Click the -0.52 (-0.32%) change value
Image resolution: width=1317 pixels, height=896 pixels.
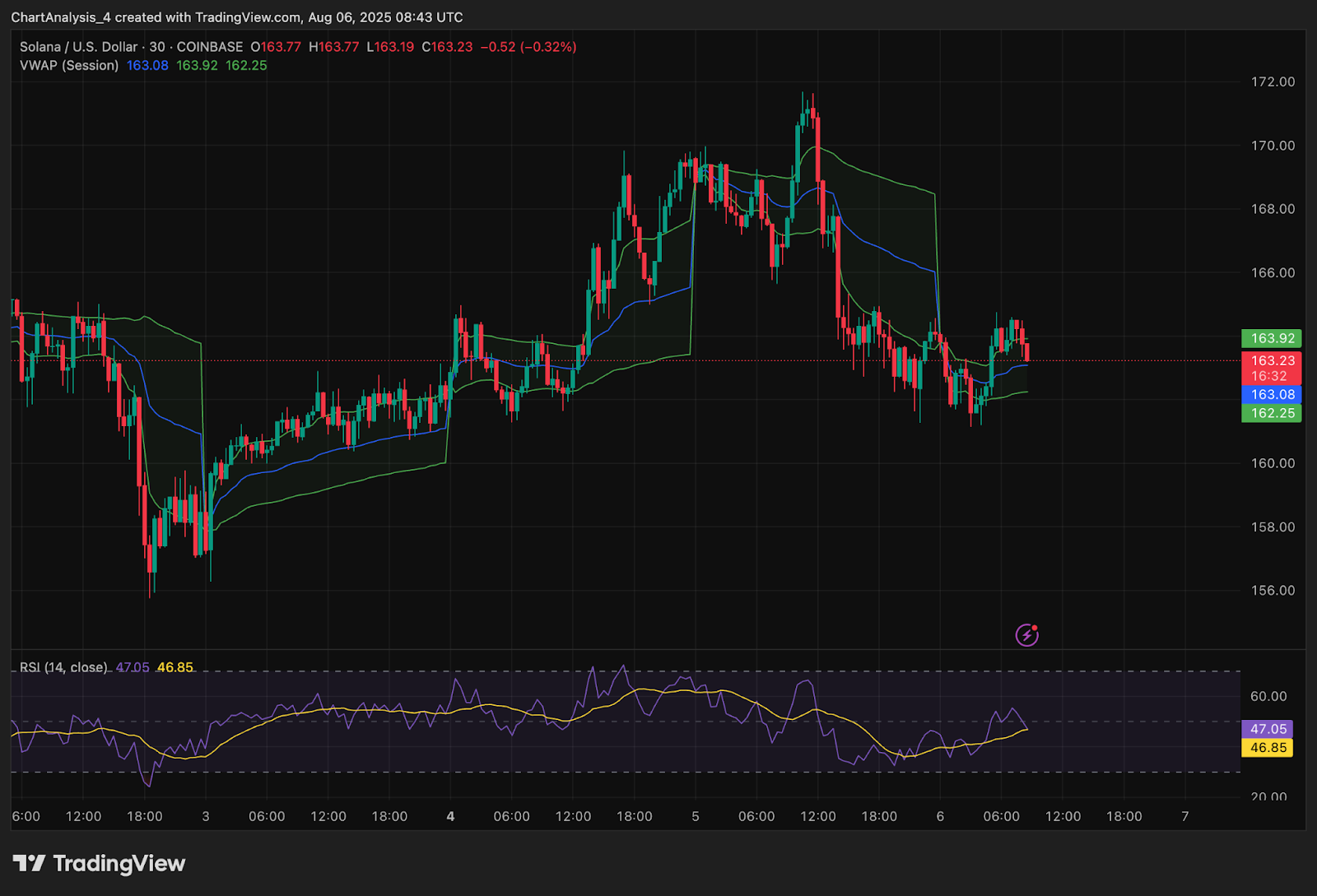pyautogui.click(x=528, y=47)
